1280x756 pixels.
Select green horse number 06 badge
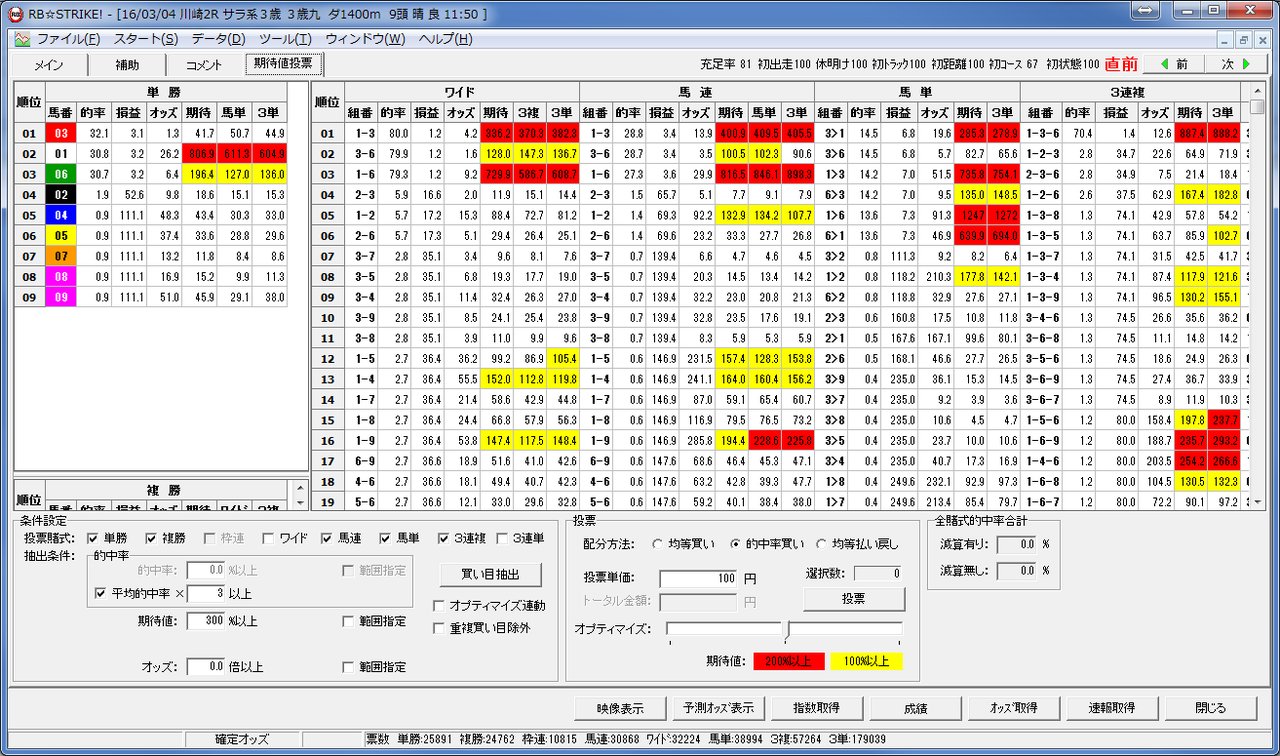point(60,173)
